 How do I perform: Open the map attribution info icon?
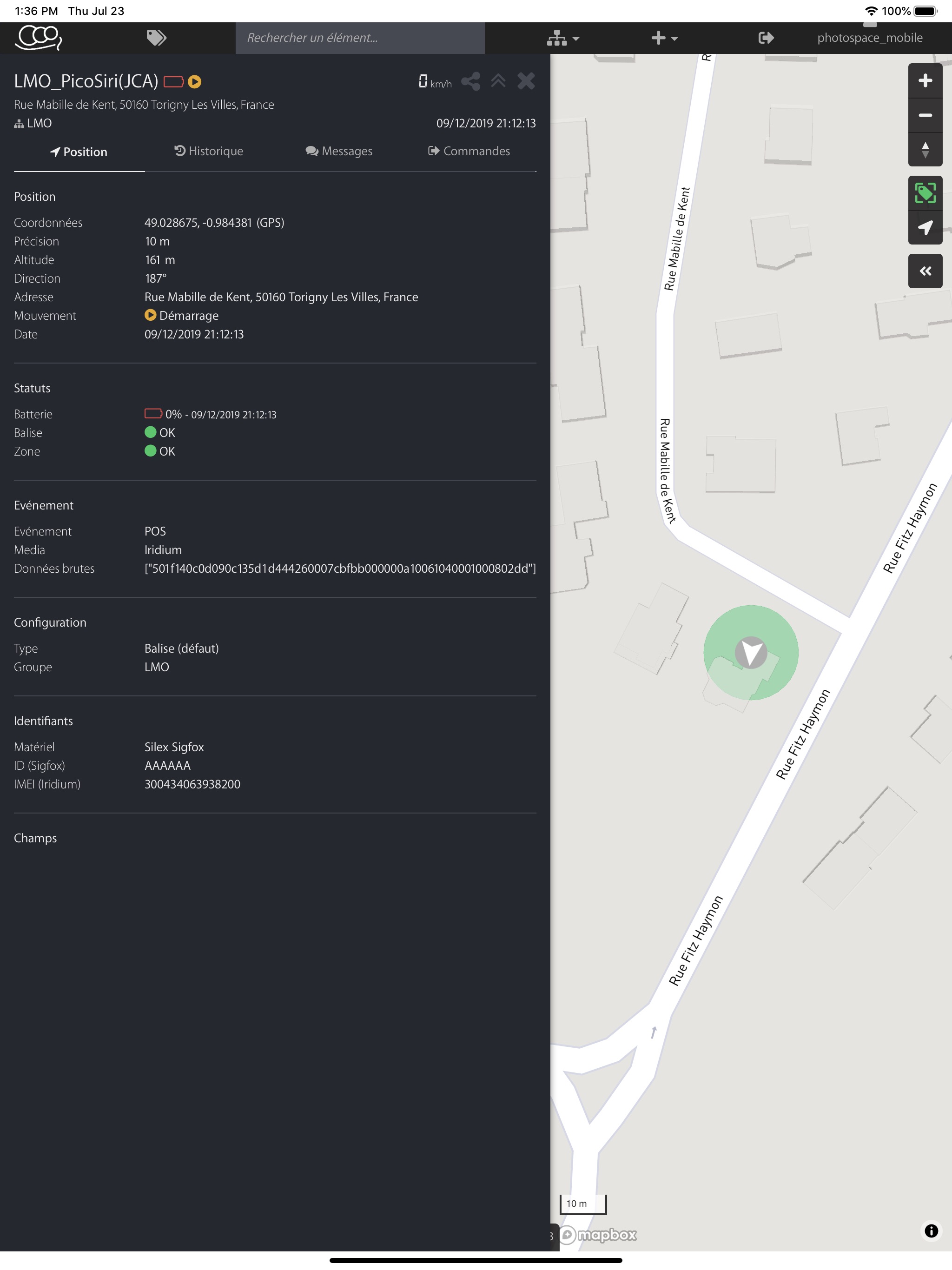(x=931, y=1230)
